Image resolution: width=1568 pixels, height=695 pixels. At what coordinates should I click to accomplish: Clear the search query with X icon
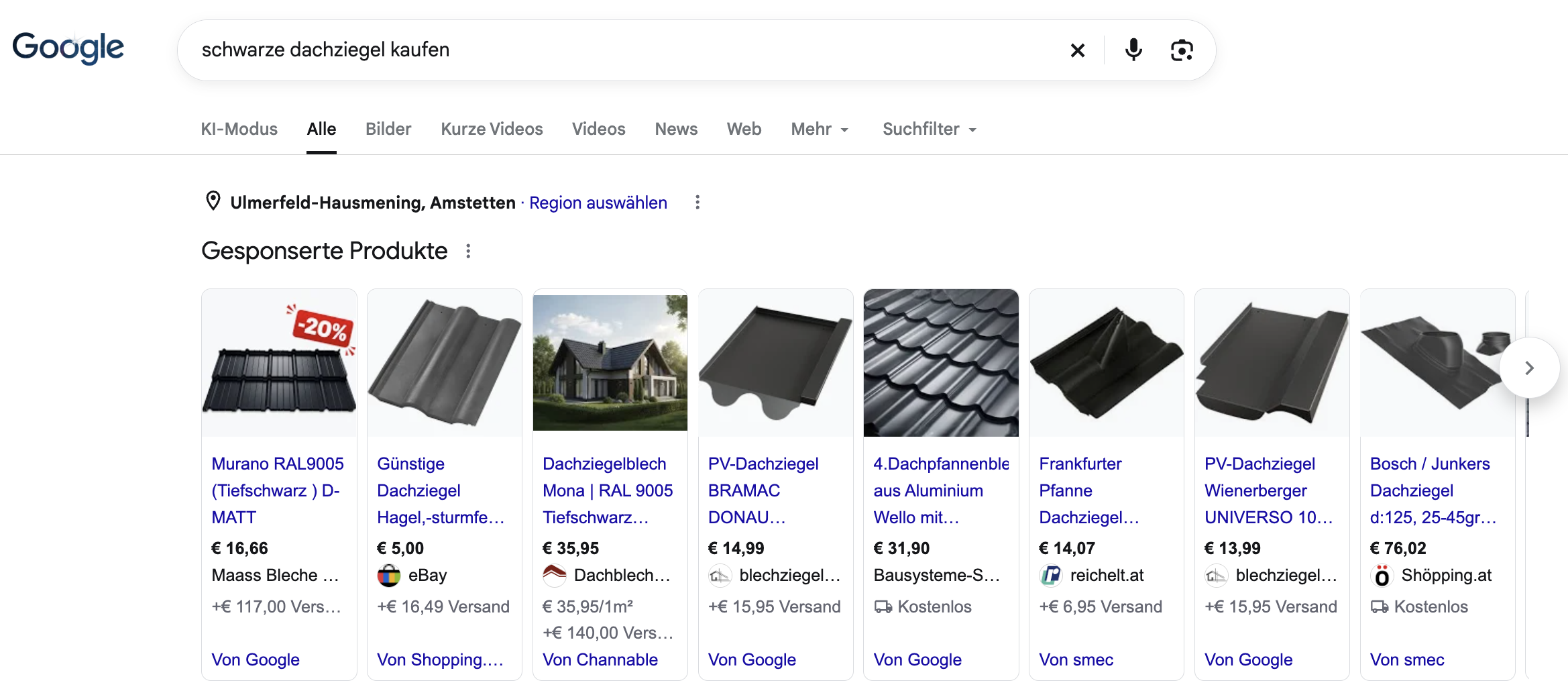[x=1078, y=50]
